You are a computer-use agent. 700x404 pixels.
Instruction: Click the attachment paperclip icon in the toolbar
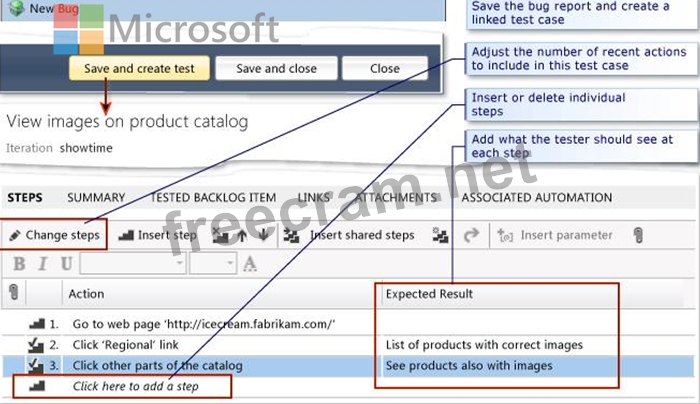coord(638,235)
